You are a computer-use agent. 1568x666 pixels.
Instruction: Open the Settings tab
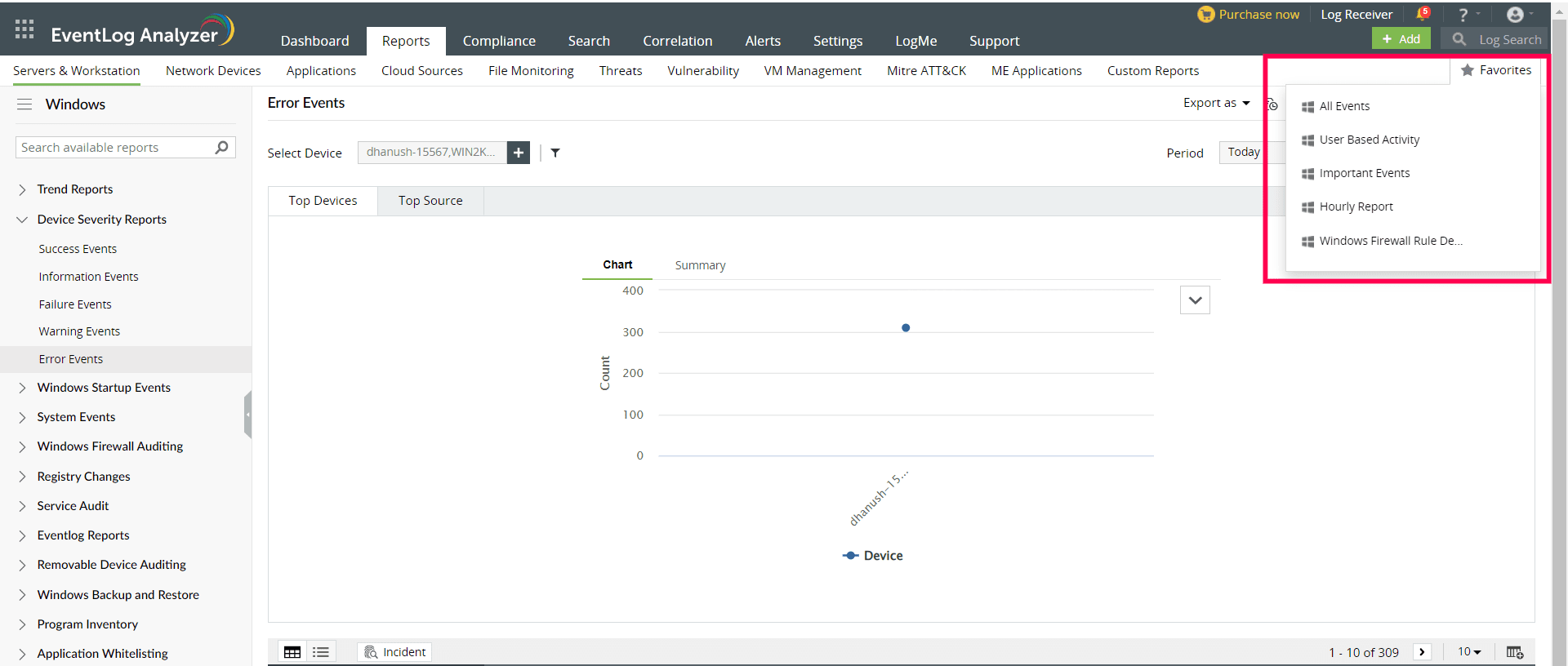pos(837,41)
